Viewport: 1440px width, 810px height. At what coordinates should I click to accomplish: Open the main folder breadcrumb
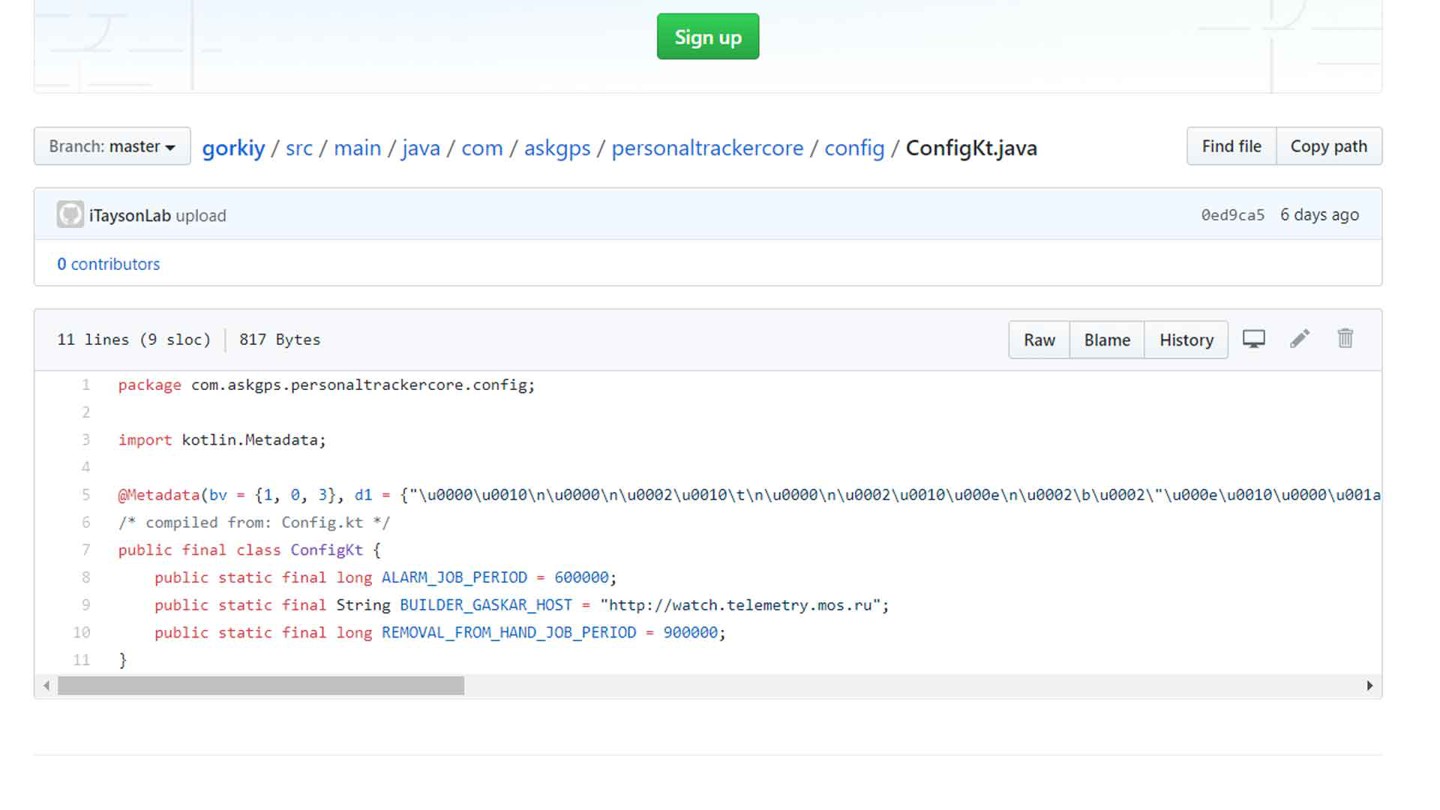(x=357, y=148)
